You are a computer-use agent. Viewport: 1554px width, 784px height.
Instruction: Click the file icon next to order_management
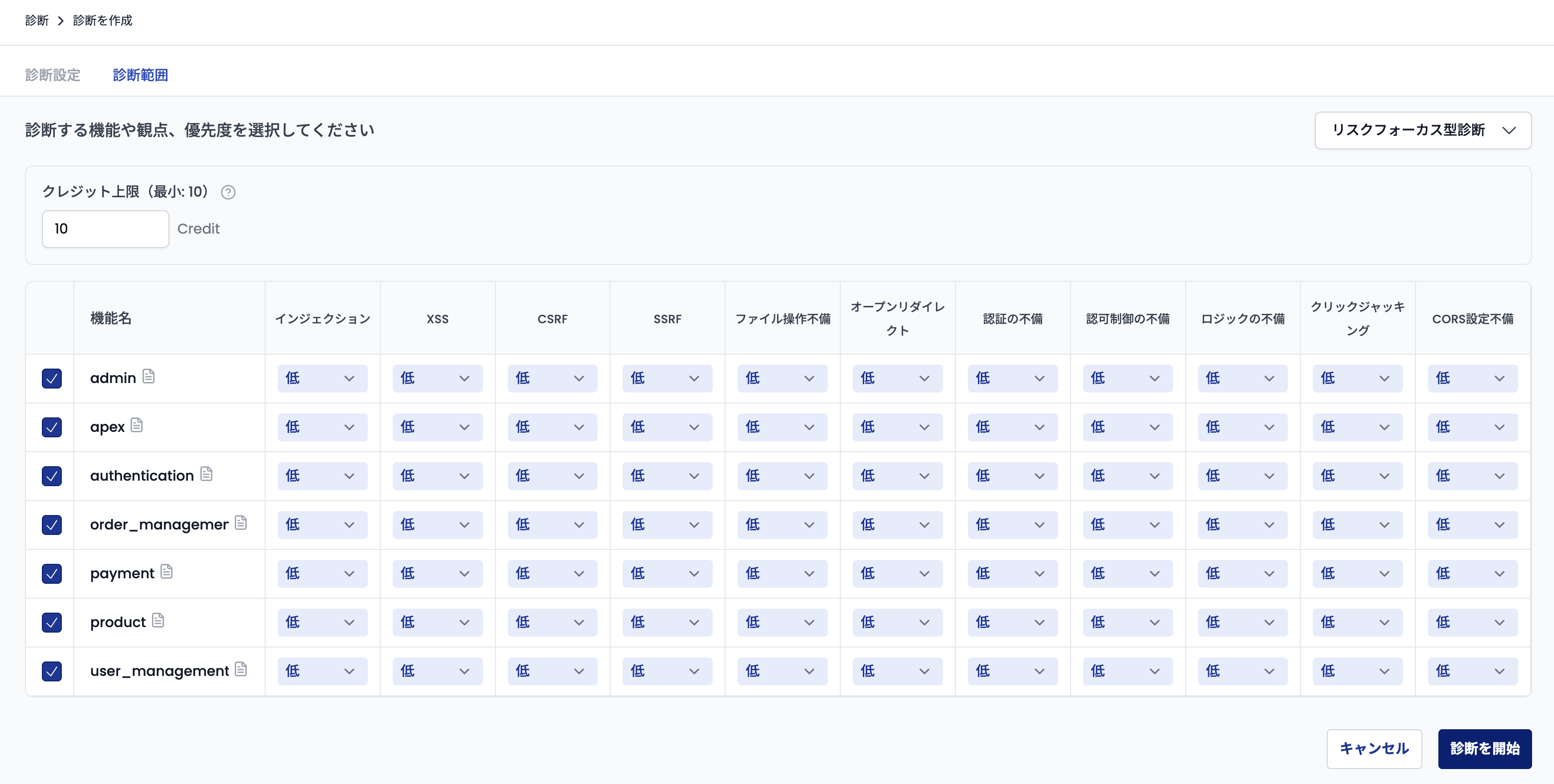(241, 523)
